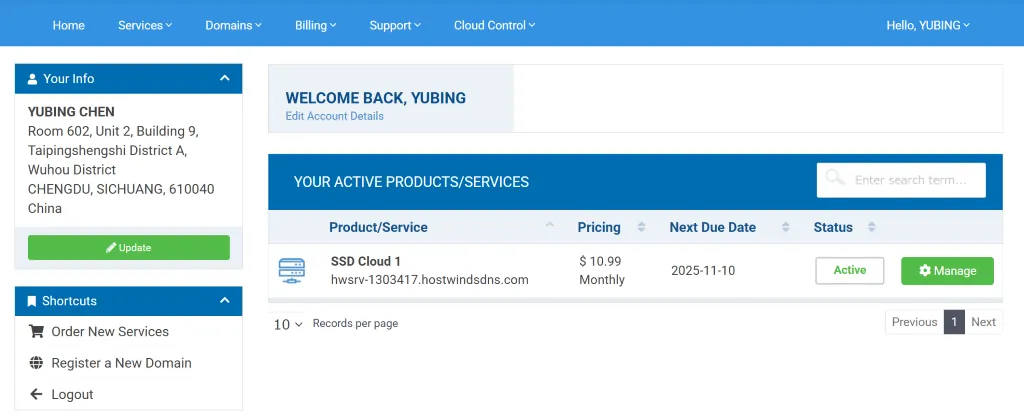Click the globe icon beside Register a New Domain

tap(36, 363)
